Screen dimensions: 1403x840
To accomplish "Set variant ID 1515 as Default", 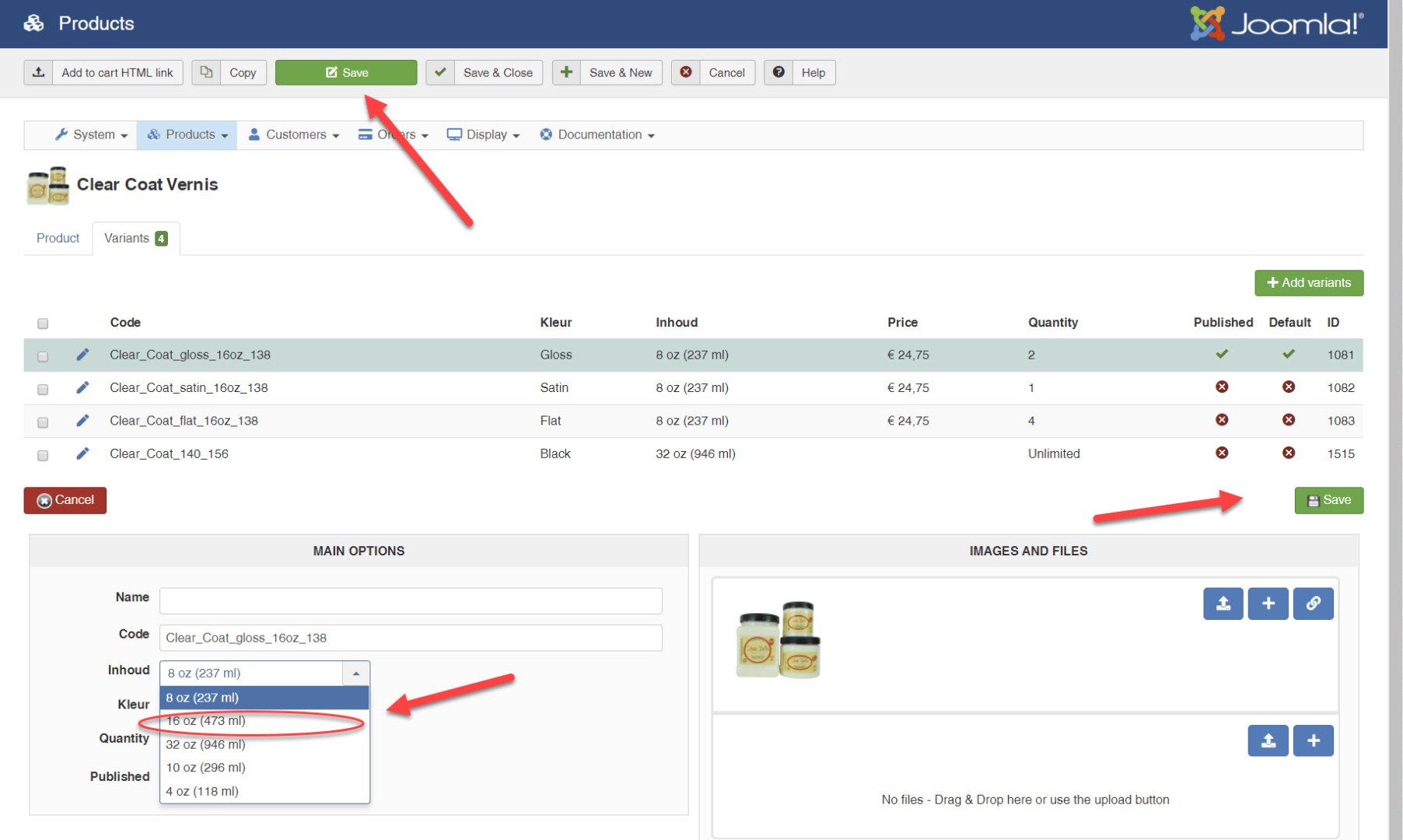I will point(1289,453).
